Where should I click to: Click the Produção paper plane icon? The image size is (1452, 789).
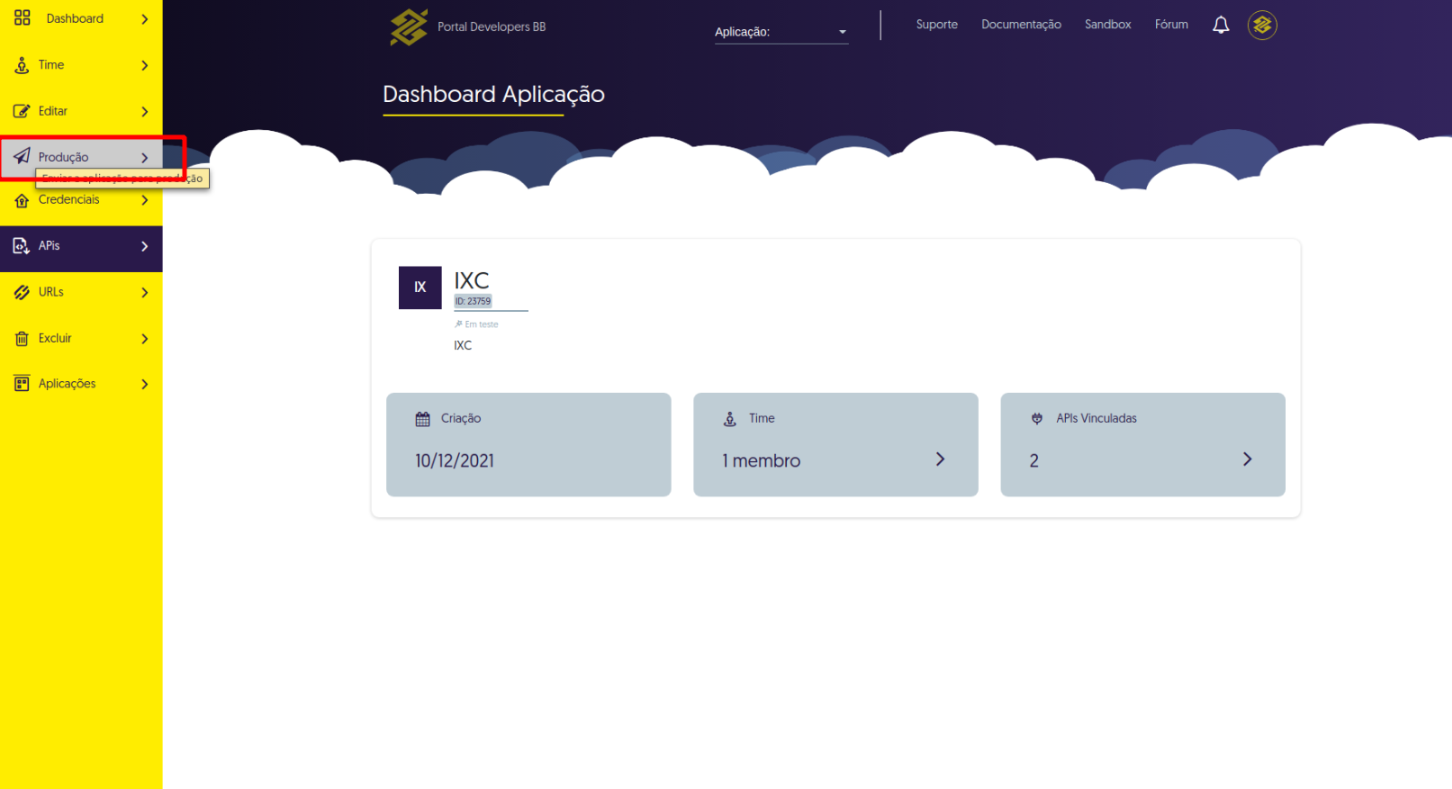pos(21,157)
